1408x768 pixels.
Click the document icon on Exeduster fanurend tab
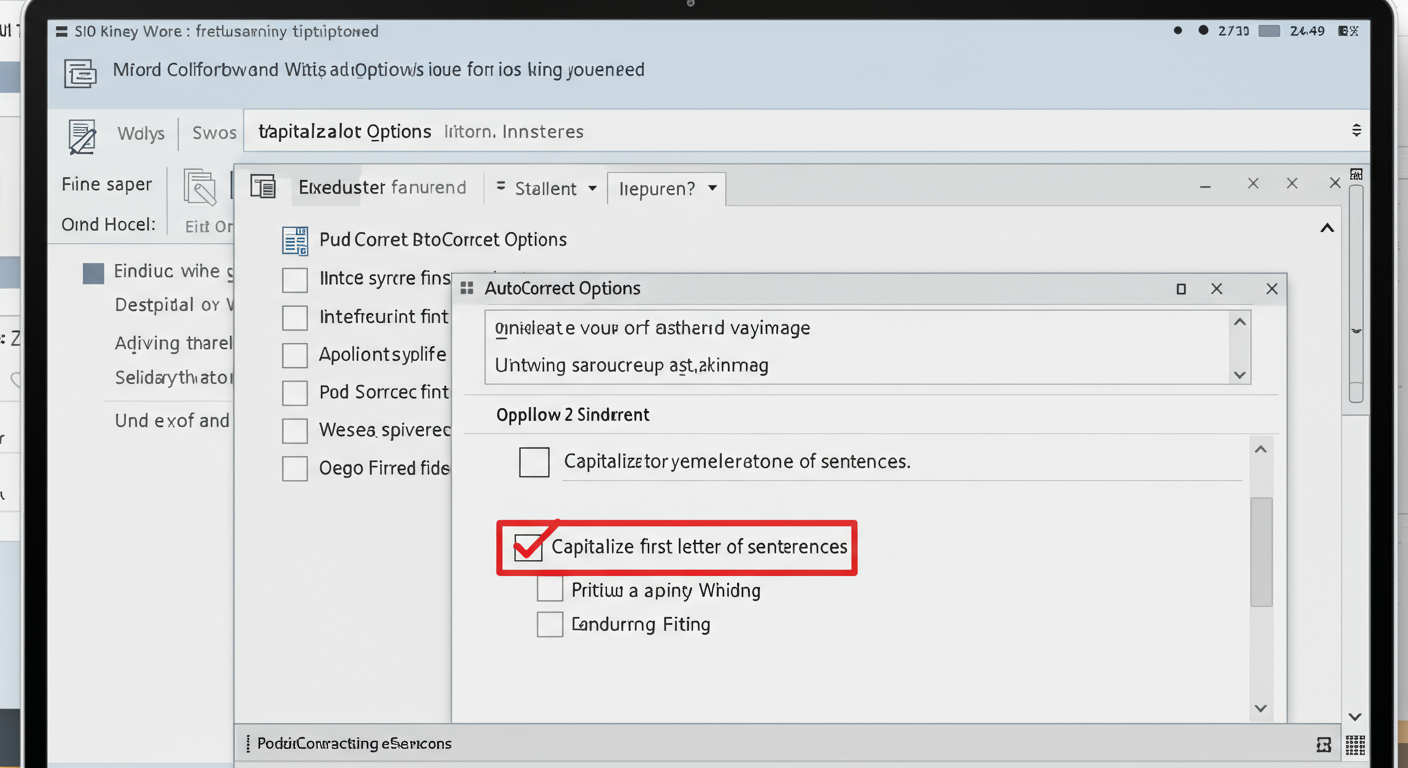263,187
